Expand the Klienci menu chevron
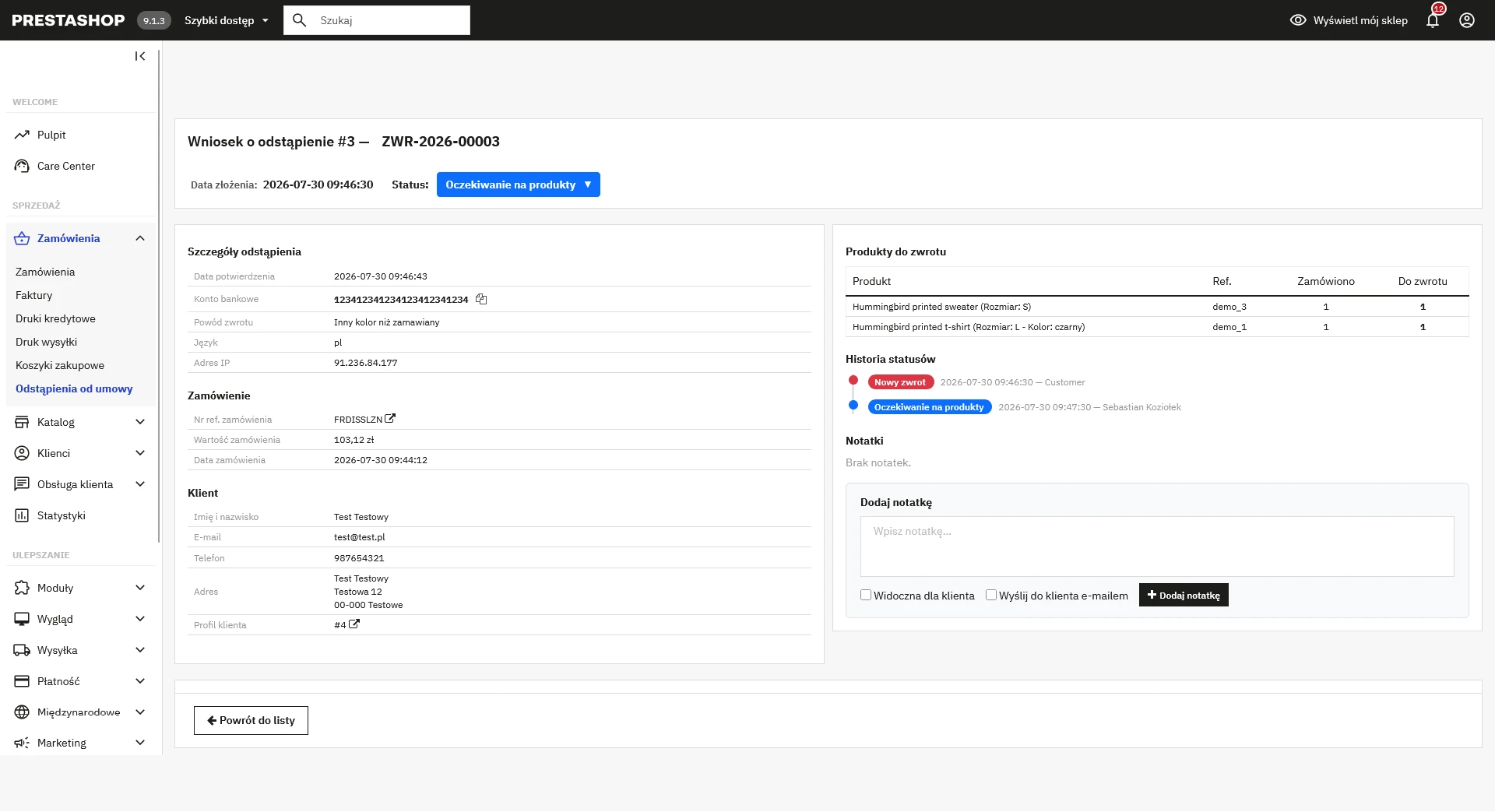This screenshot has width=1495, height=812. click(140, 453)
